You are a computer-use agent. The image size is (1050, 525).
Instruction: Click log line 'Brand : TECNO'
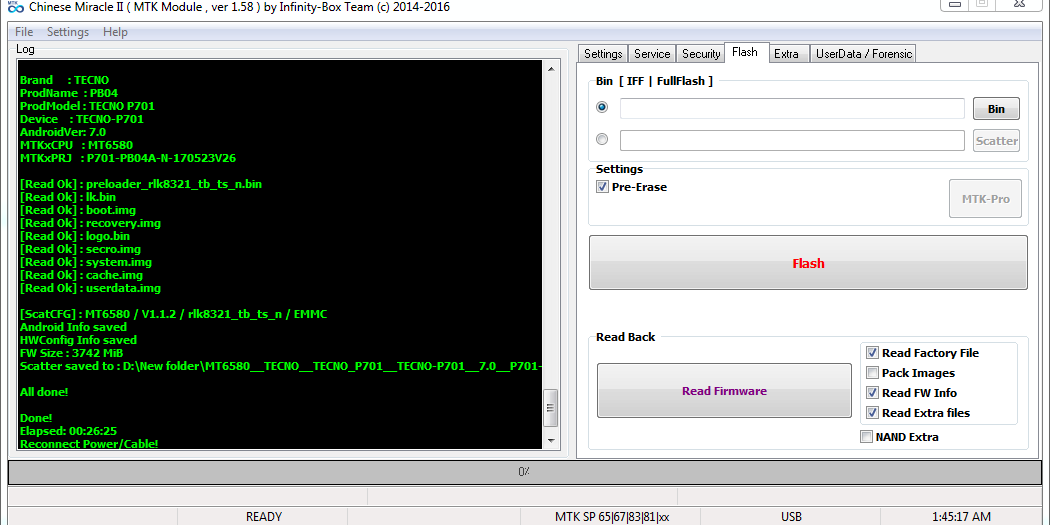[x=64, y=80]
